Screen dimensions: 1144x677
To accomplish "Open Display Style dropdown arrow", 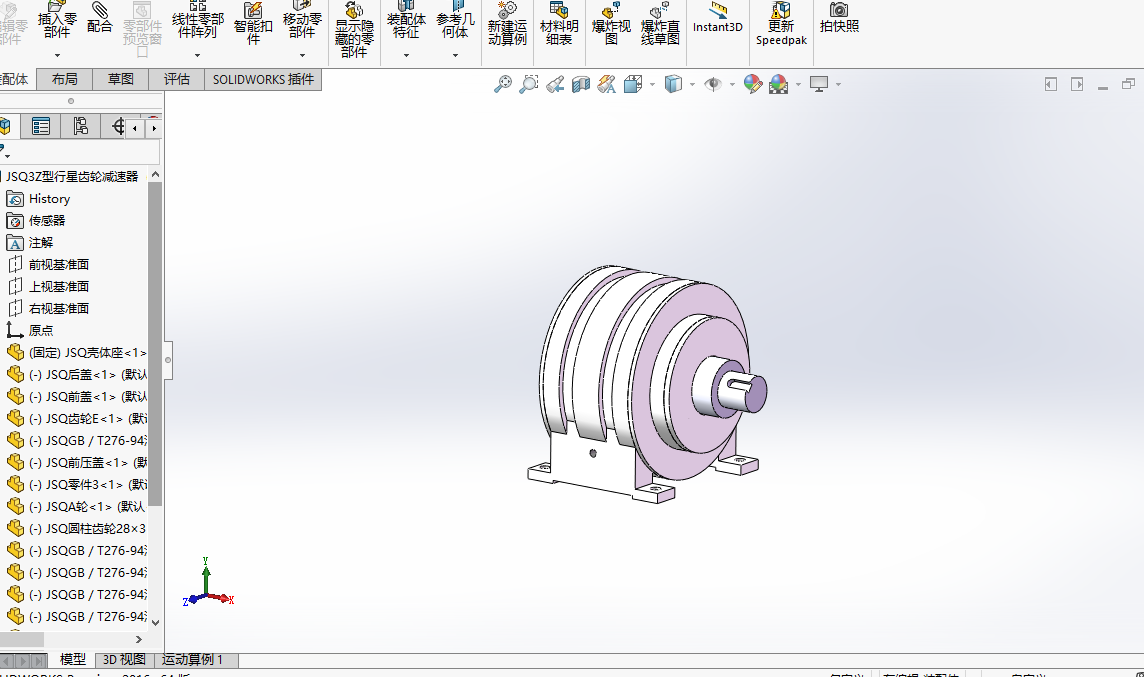I will [692, 85].
